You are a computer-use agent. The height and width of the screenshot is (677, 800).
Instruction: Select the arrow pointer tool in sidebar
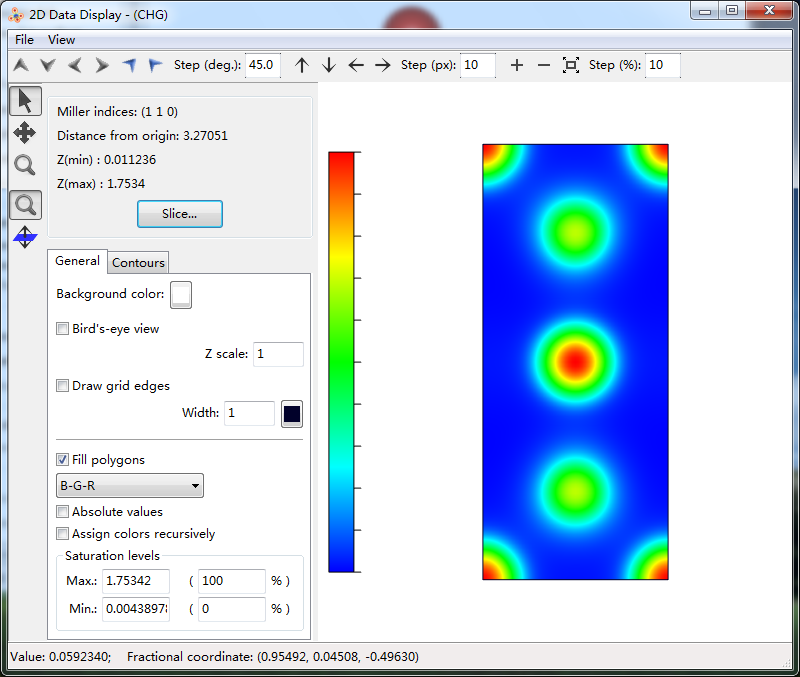[25, 101]
